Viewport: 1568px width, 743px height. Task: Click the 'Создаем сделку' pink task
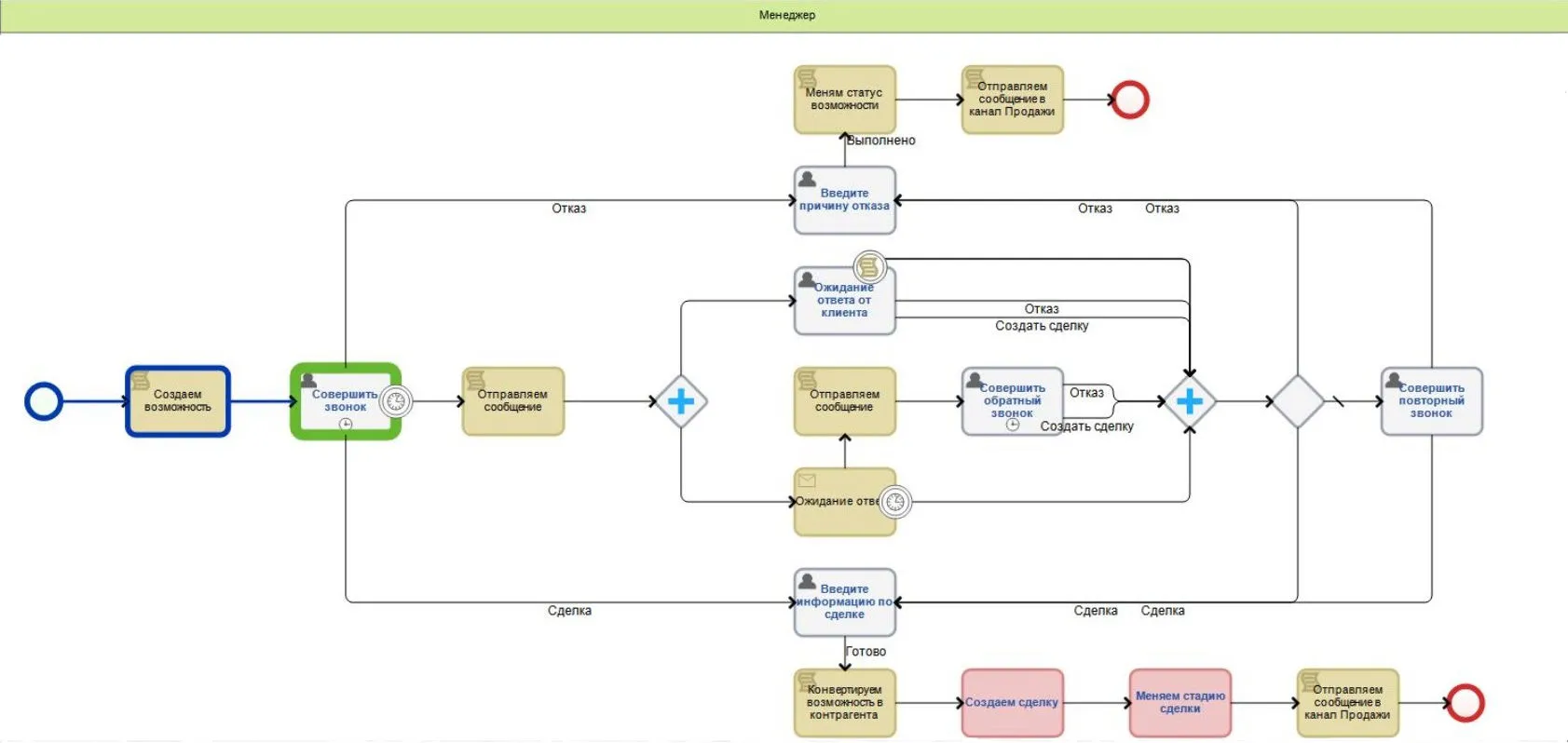coord(1012,703)
